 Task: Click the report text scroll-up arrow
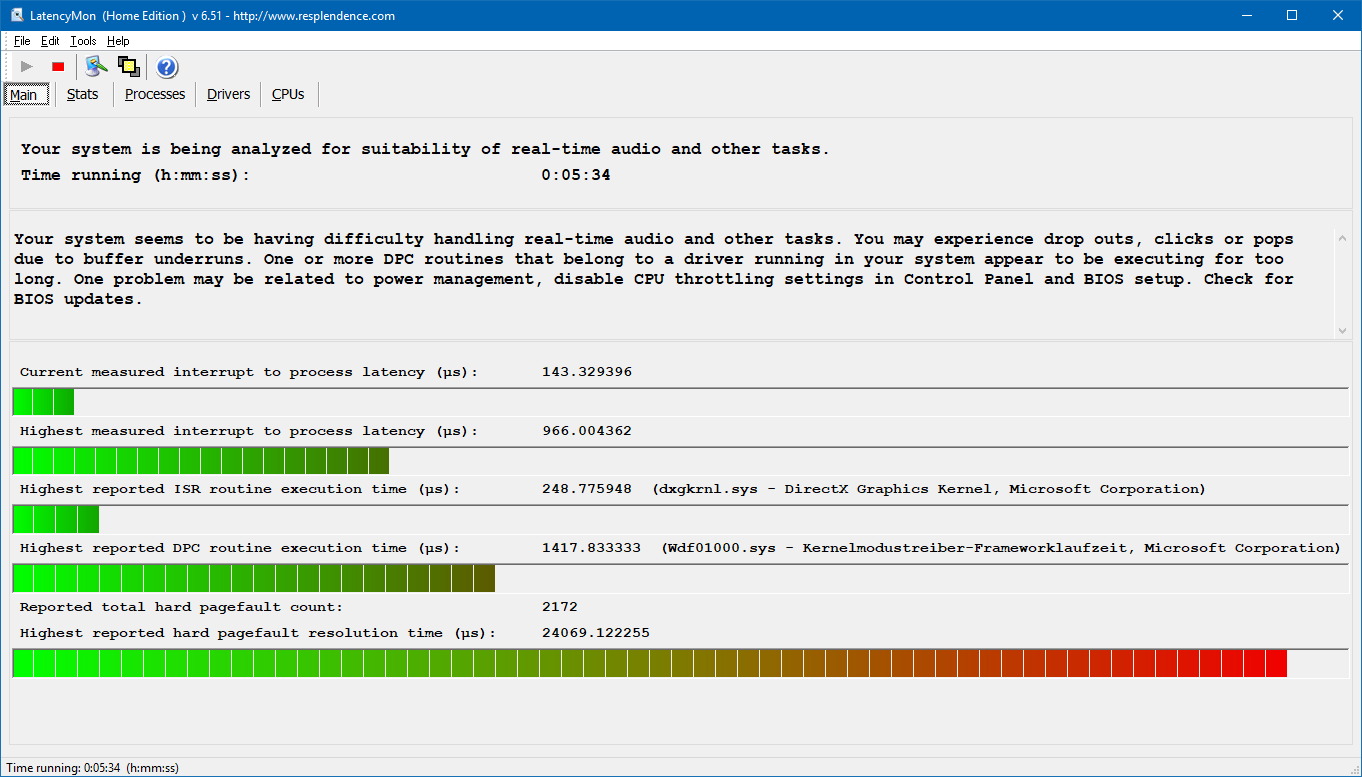coord(1342,238)
